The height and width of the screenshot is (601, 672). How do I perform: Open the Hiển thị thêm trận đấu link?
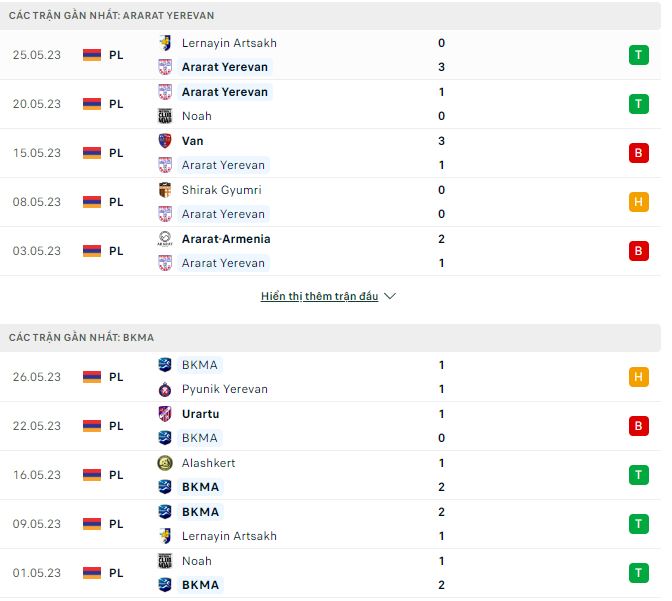(319, 297)
